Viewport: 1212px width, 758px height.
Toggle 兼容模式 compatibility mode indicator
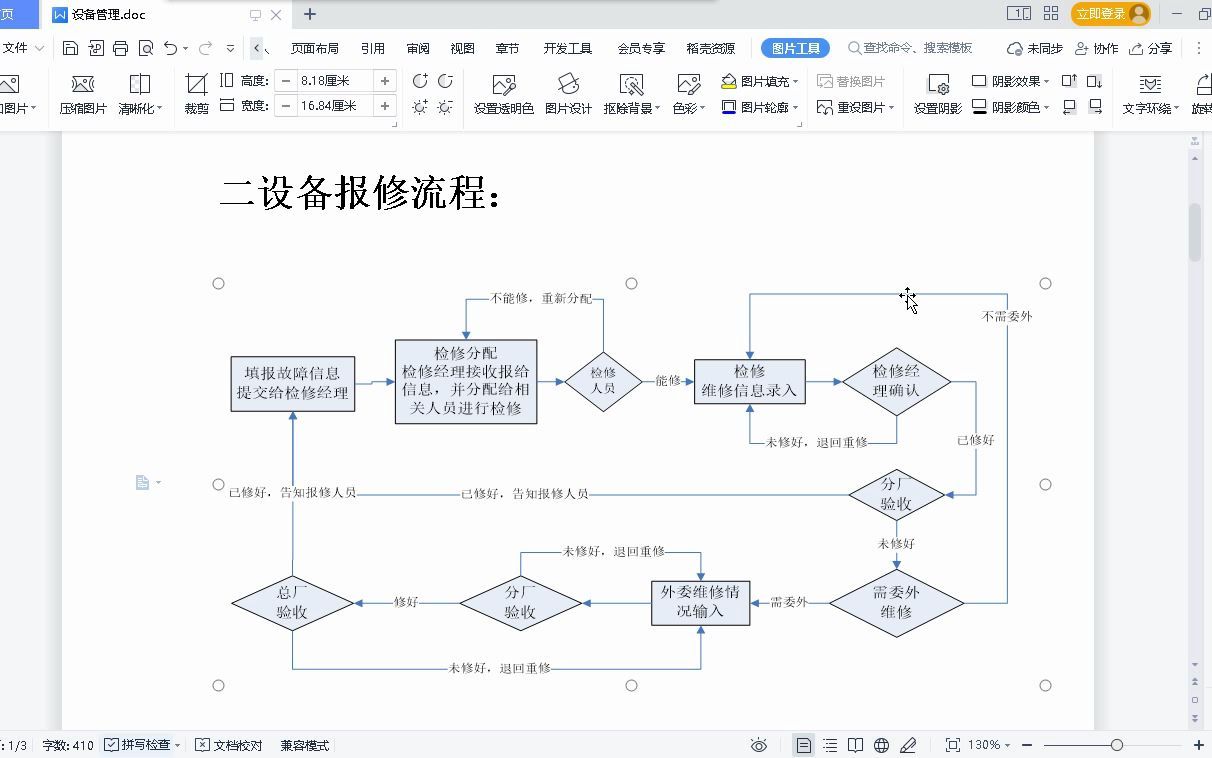(305, 745)
